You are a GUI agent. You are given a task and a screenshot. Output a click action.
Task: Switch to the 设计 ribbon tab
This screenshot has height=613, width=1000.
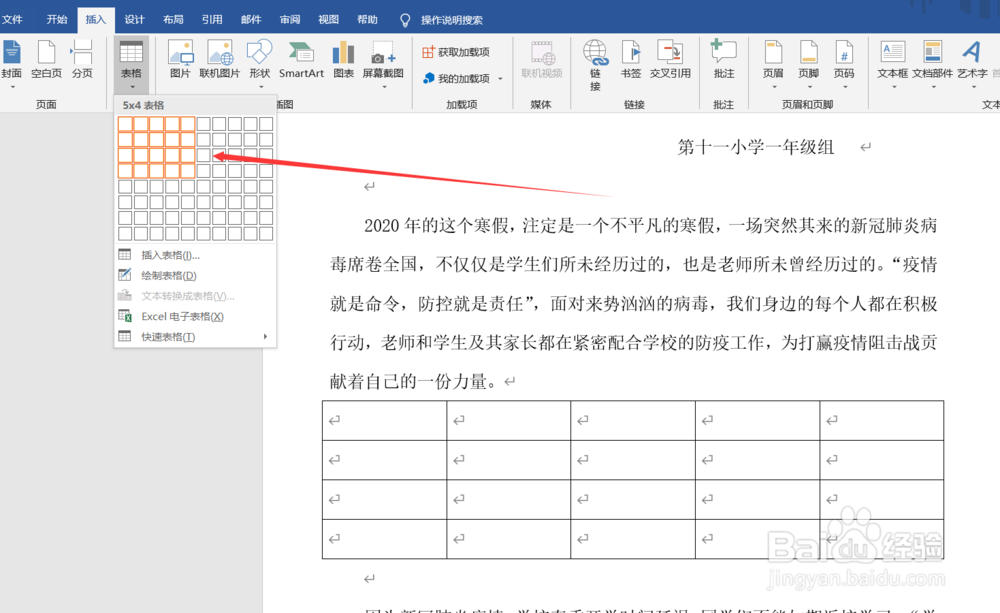134,19
